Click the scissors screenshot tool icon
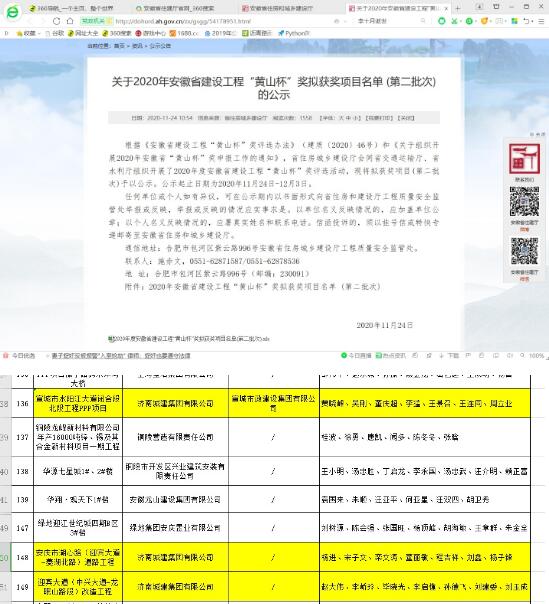Image resolution: width=549 pixels, height=604 pixels. [455, 21]
